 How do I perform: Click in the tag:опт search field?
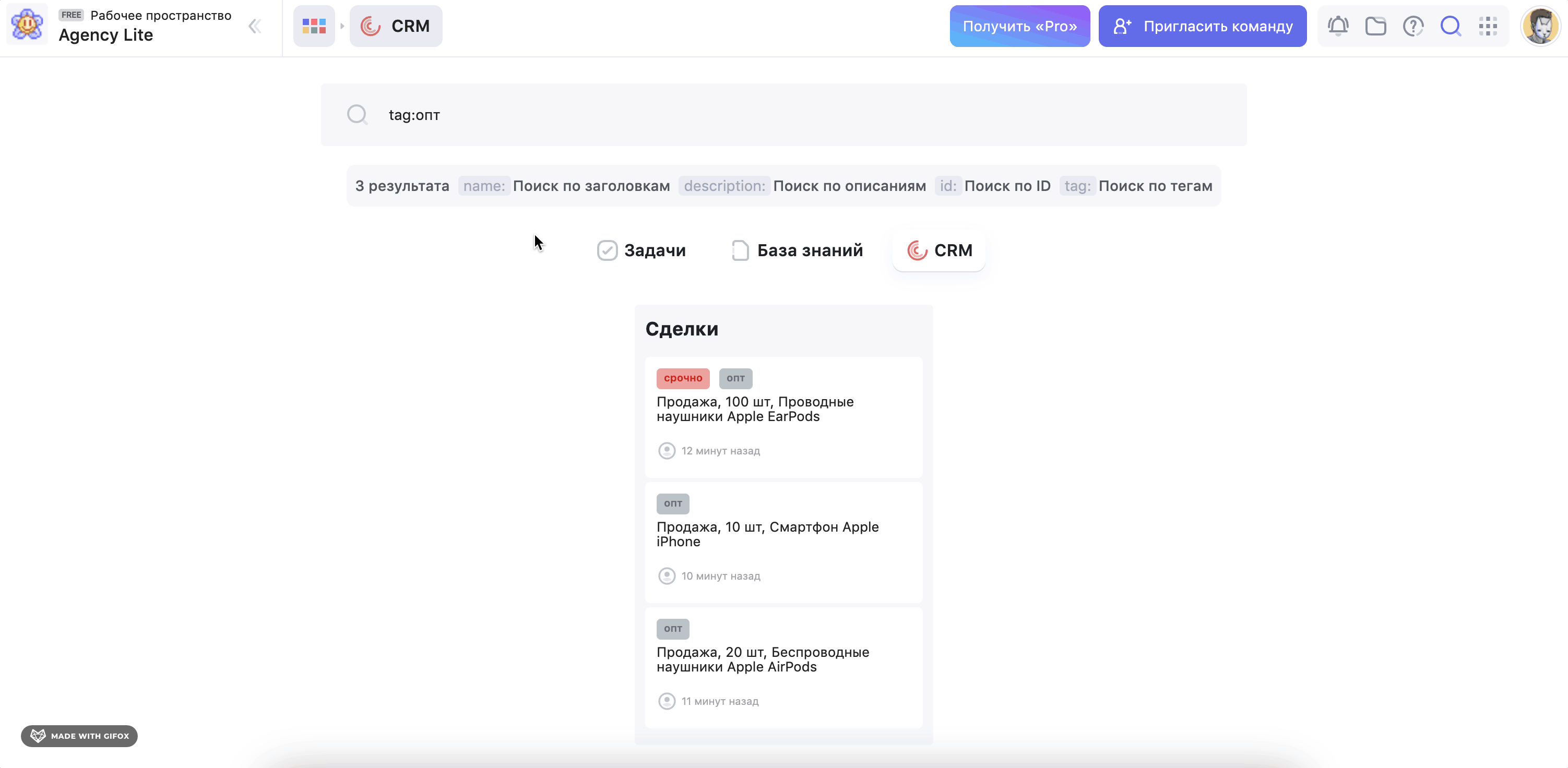784,115
